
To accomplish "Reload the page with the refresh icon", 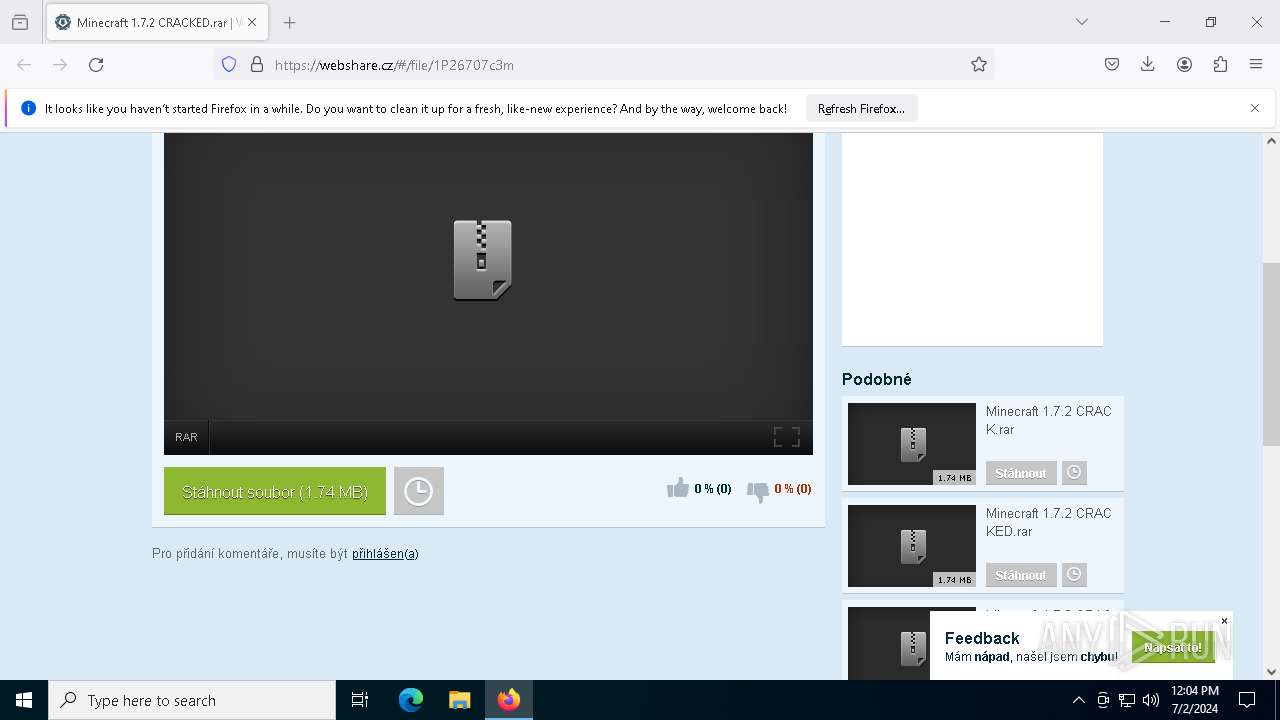I will (x=96, y=65).
